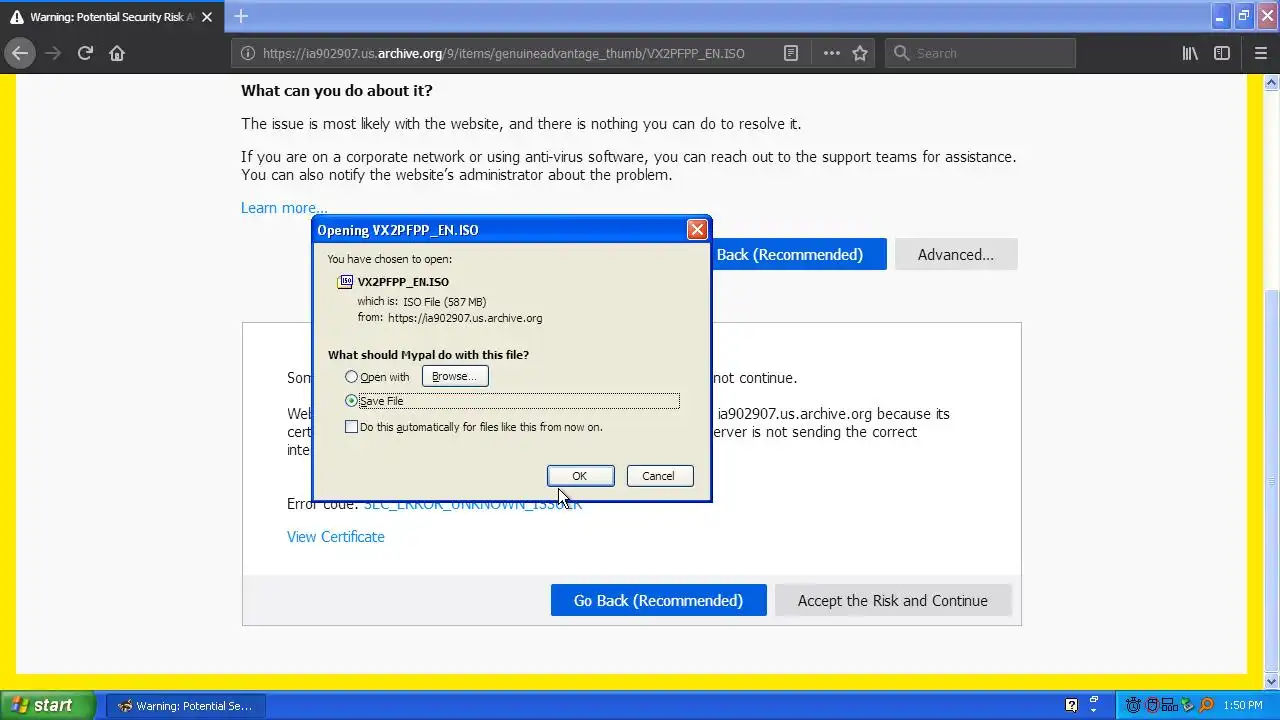Click the Browse... button

coord(455,376)
